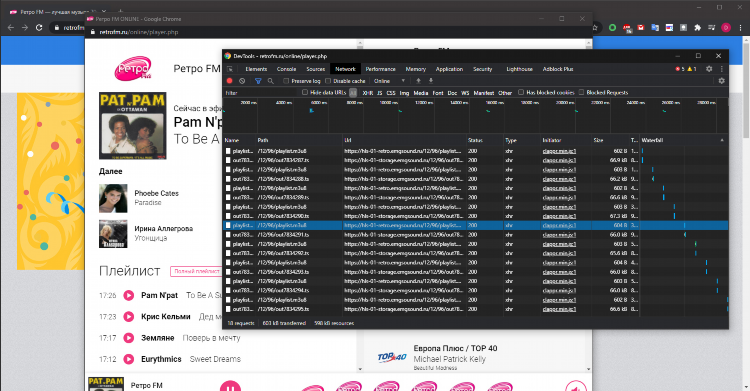Open the Online throttling dropdown
The width and height of the screenshot is (750, 391).
[390, 81]
